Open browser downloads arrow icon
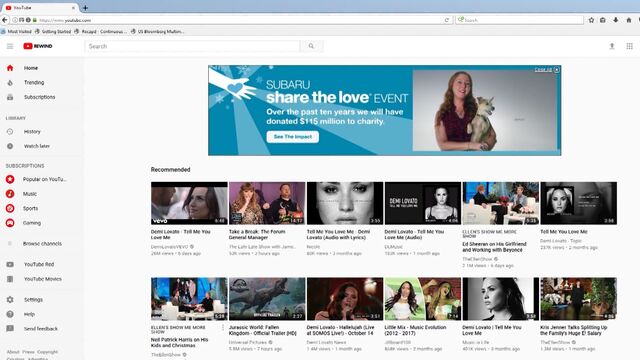 [616, 20]
